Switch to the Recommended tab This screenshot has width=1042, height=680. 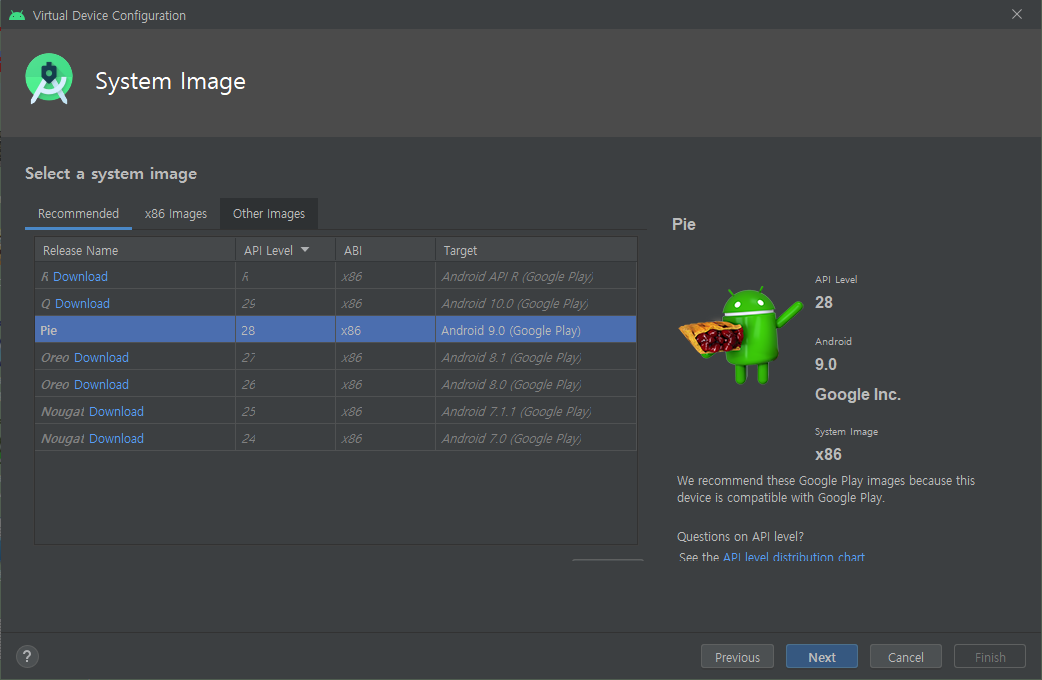coord(78,213)
